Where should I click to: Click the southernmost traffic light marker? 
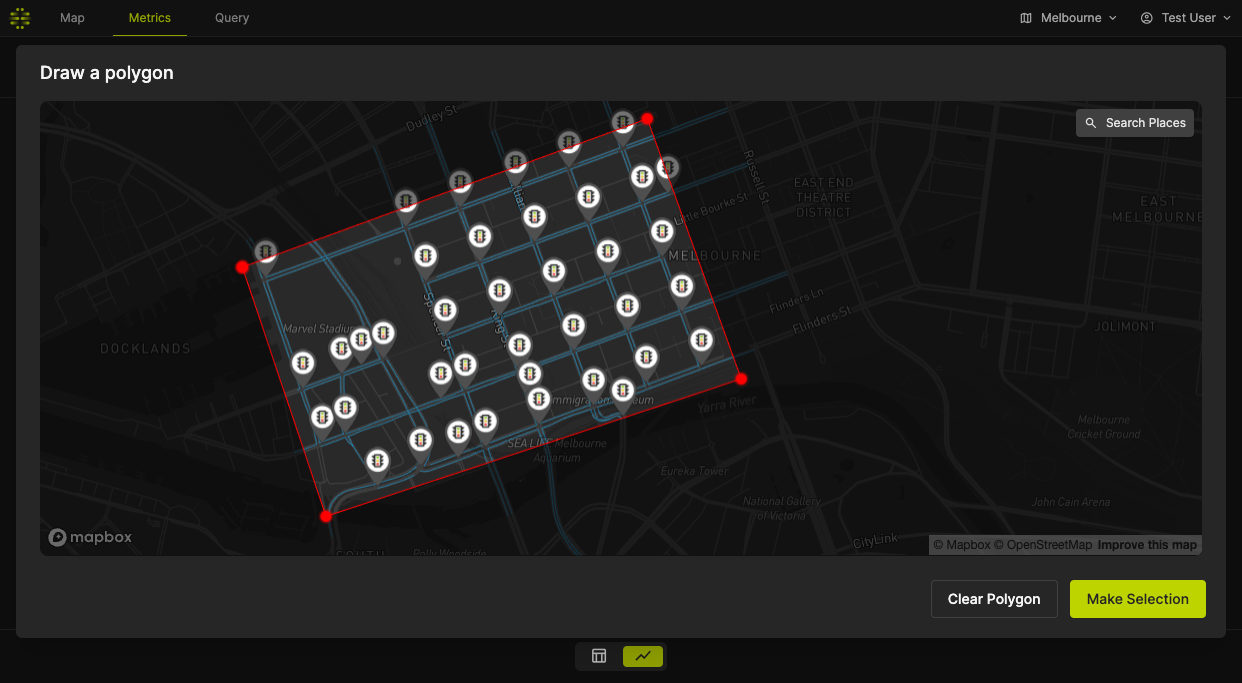click(x=377, y=461)
